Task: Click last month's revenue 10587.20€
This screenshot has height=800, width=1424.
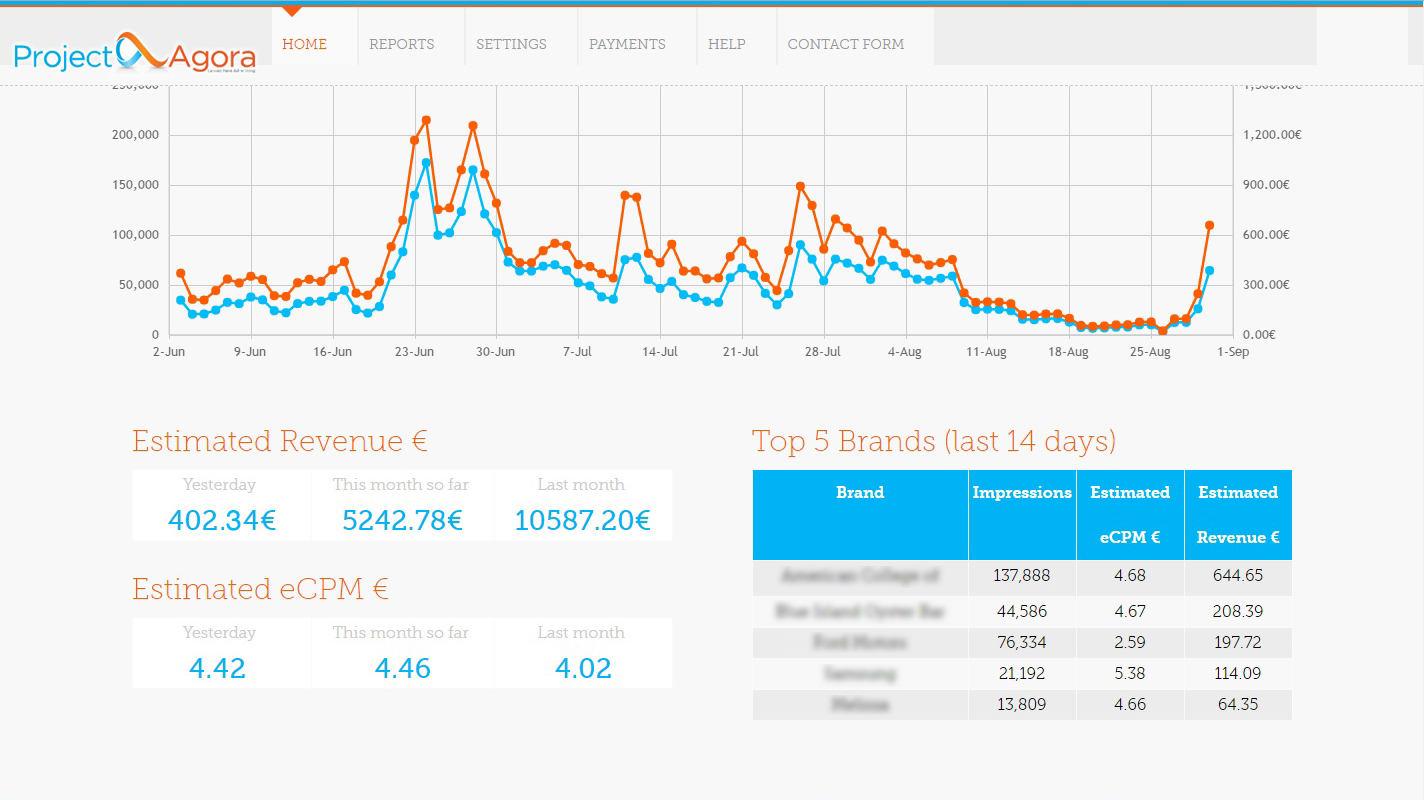Action: pyautogui.click(x=582, y=521)
